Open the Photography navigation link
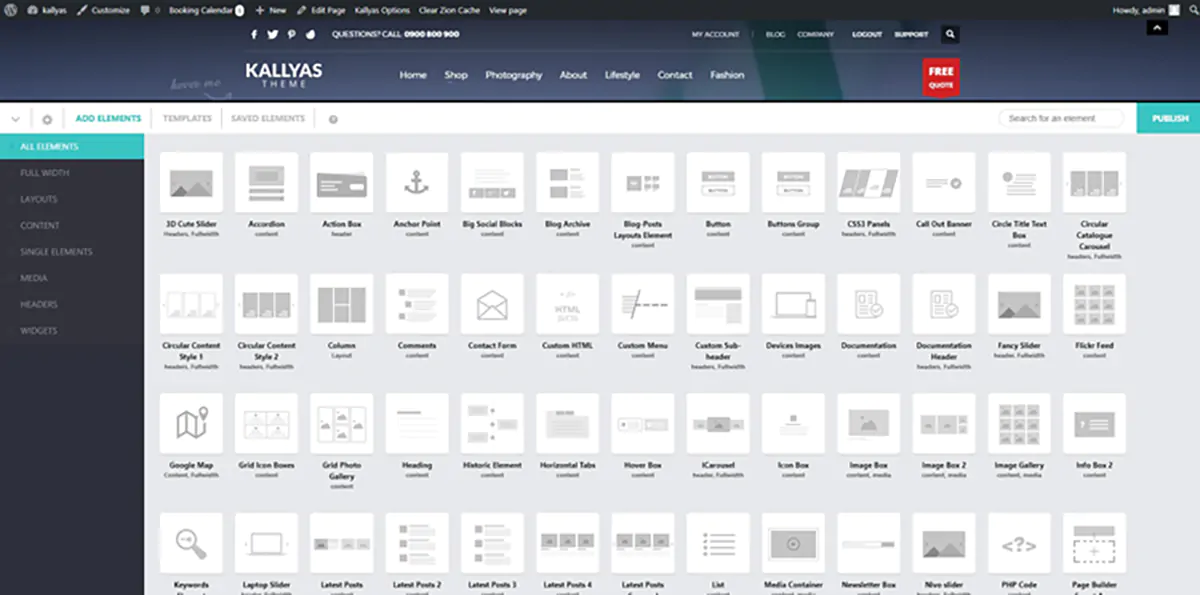The image size is (1200, 595). point(513,75)
